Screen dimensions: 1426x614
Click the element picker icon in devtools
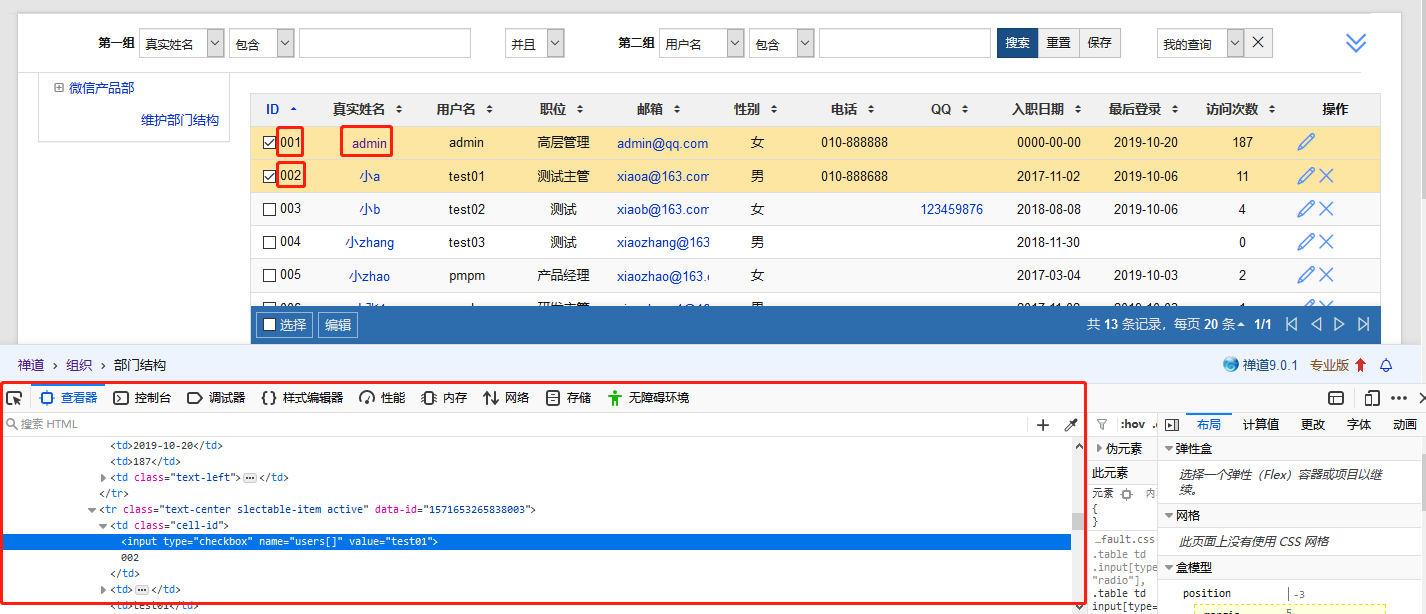(14, 398)
